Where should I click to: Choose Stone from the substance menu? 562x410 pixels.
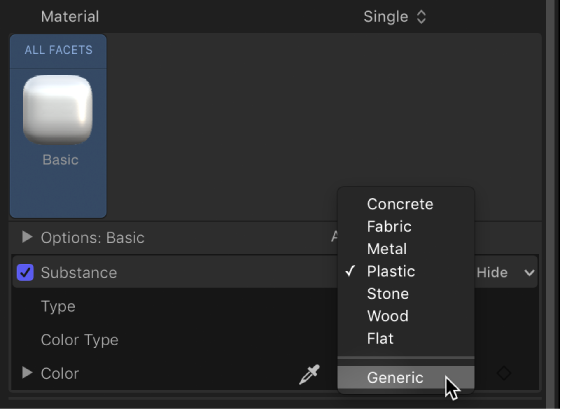pyautogui.click(x=406, y=294)
